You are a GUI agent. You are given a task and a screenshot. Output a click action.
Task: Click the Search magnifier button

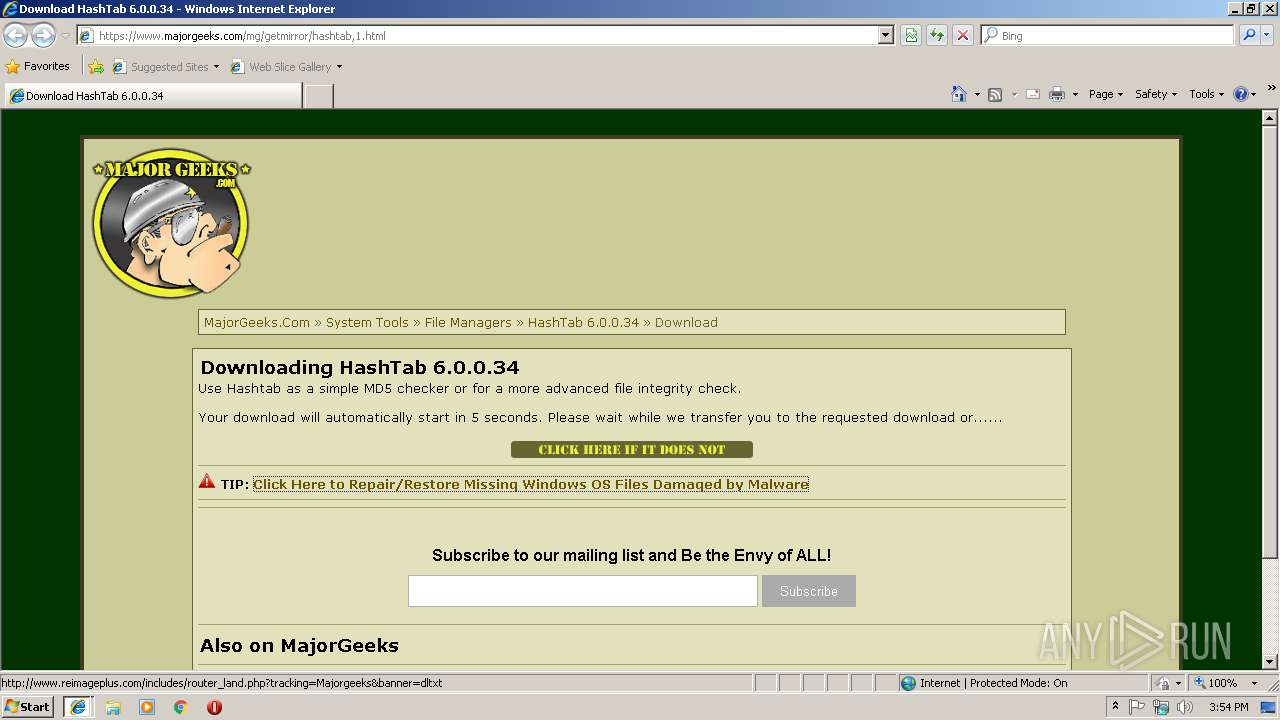click(1248, 36)
